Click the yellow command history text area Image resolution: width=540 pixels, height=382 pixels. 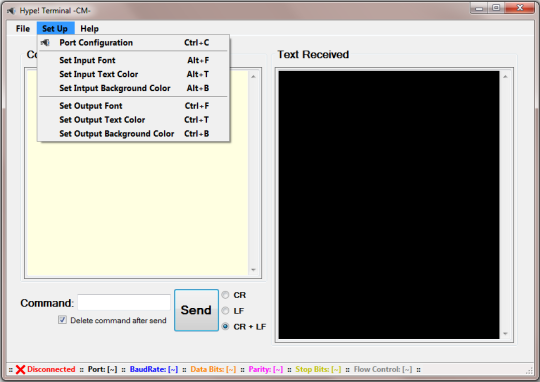(138, 207)
